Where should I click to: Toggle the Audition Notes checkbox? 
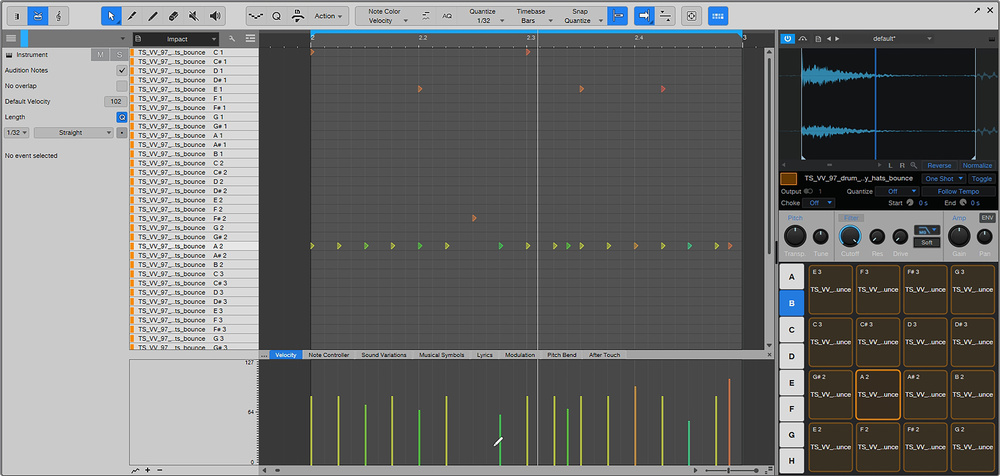point(121,71)
